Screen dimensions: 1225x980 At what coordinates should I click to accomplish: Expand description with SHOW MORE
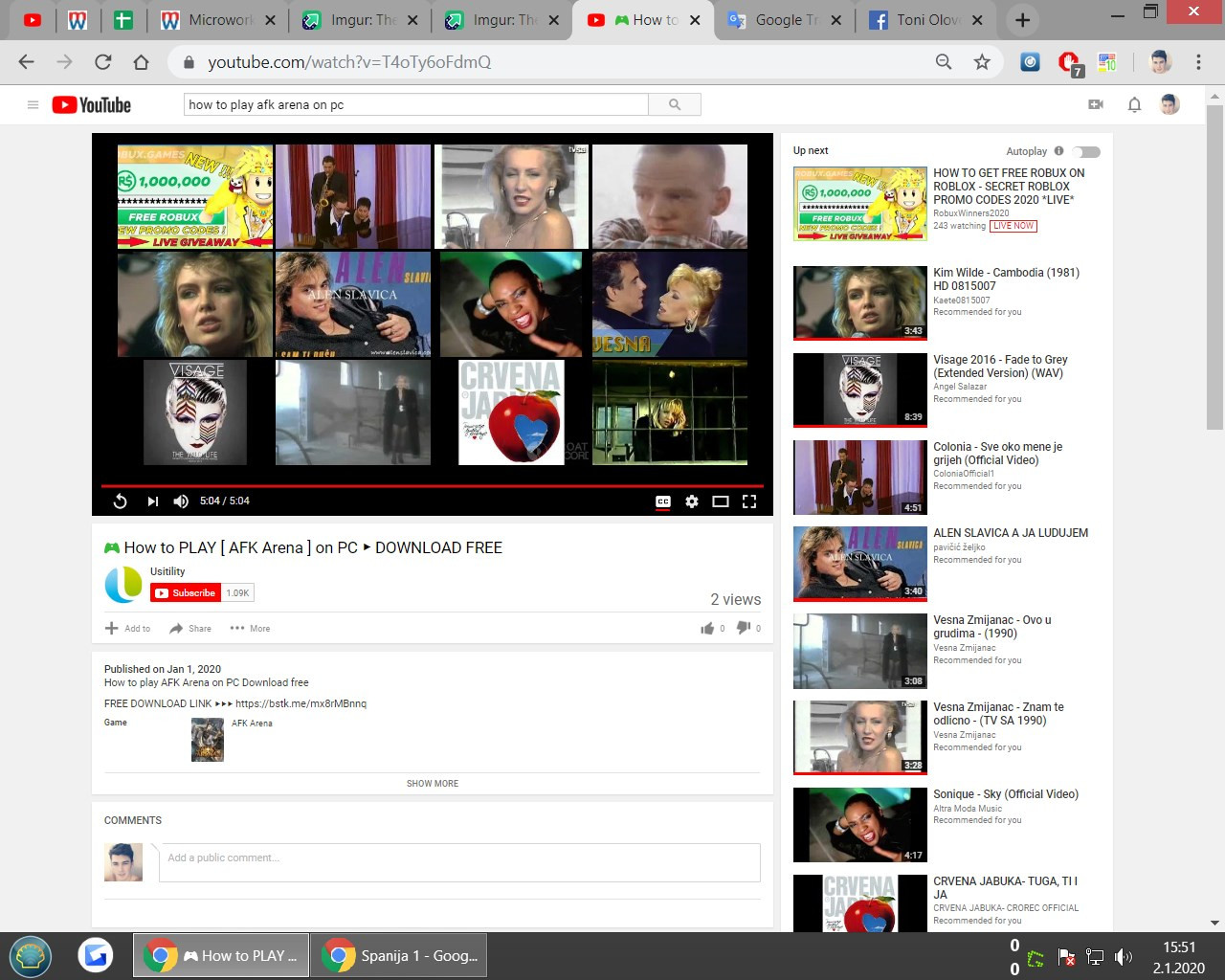433,783
